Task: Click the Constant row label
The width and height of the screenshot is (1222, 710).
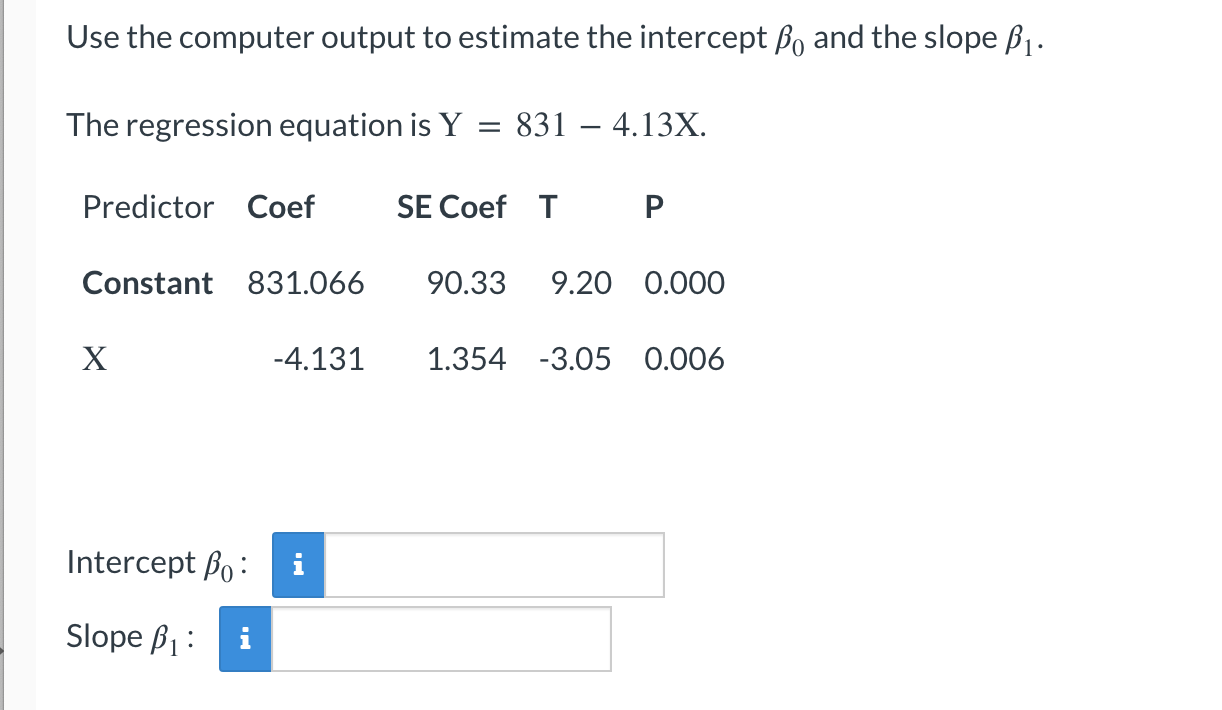Action: pyautogui.click(x=147, y=283)
